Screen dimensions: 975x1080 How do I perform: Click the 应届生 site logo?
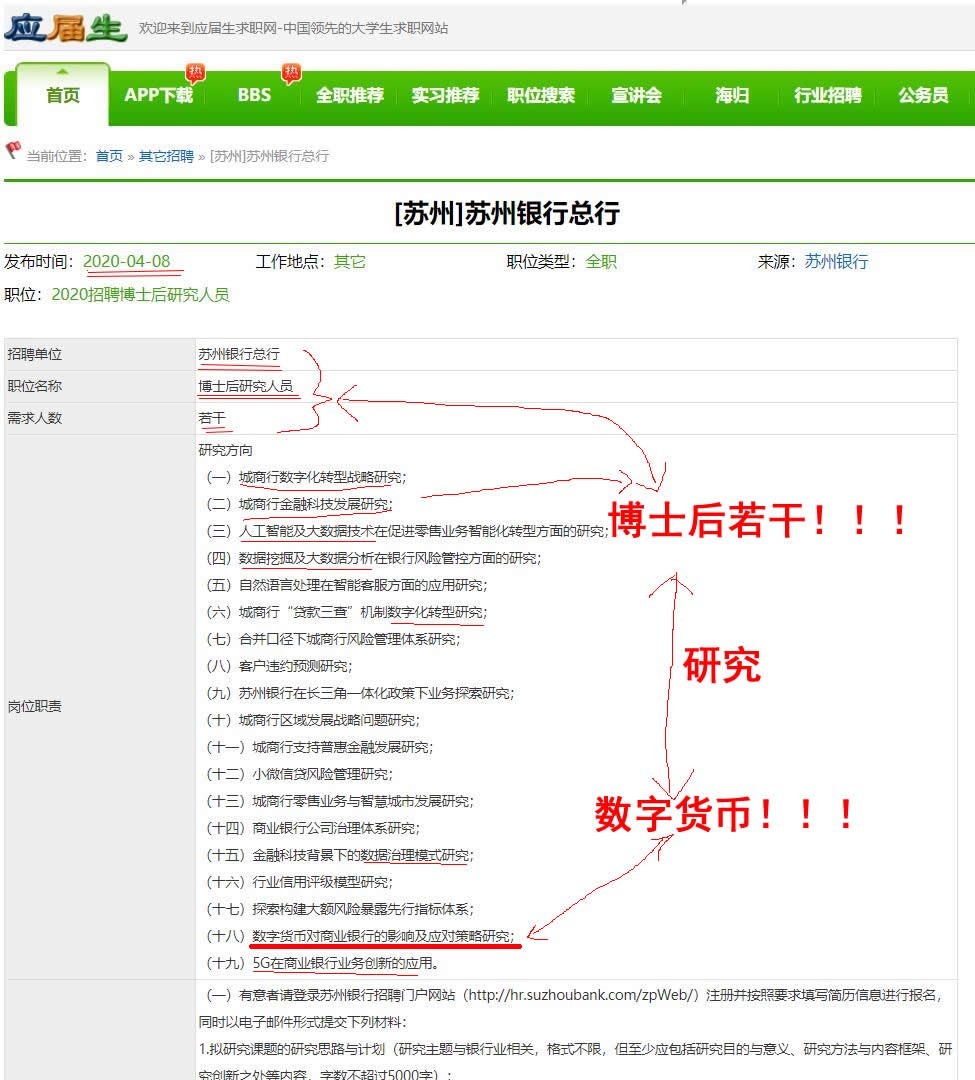pyautogui.click(x=65, y=28)
